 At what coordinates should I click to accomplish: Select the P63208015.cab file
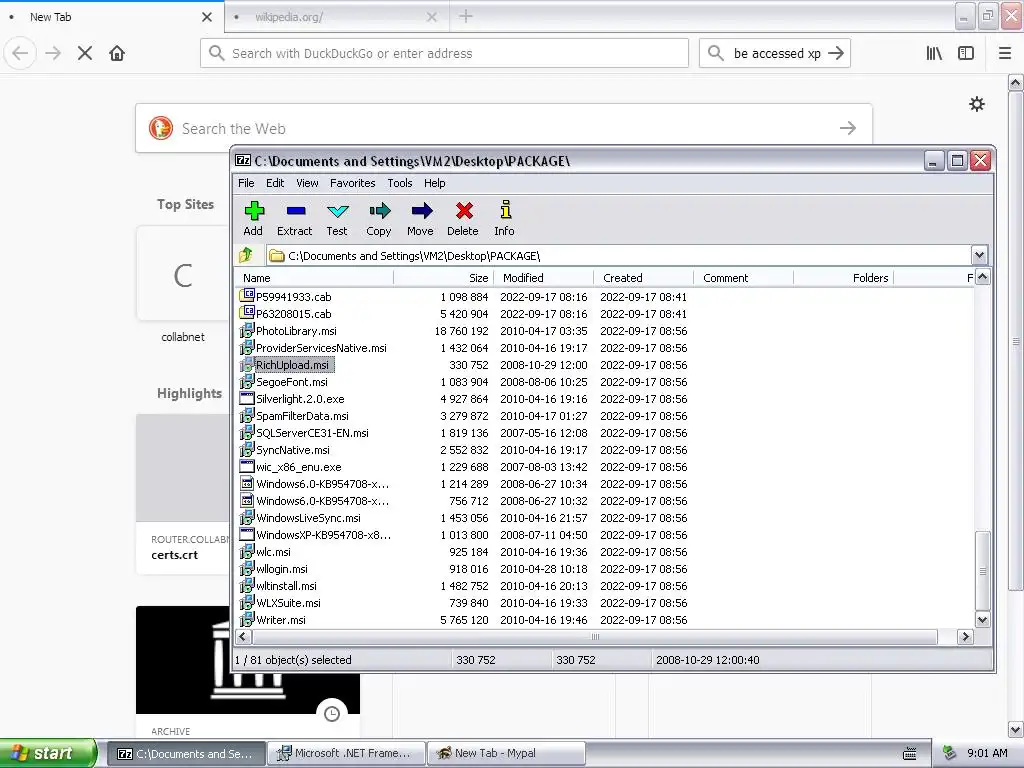tap(293, 313)
